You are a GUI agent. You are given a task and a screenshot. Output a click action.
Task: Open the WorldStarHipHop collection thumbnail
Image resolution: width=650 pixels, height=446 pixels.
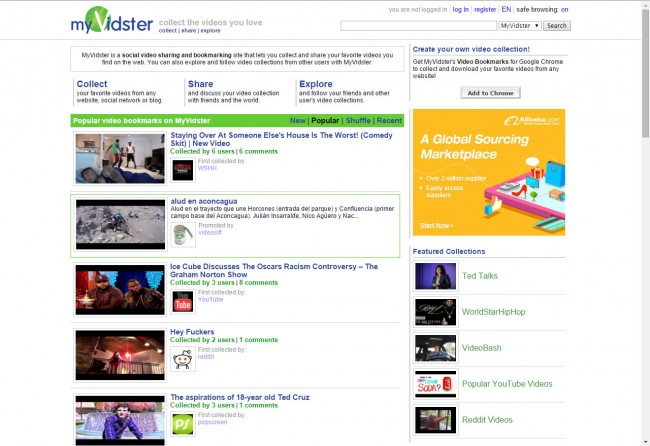pyautogui.click(x=435, y=312)
